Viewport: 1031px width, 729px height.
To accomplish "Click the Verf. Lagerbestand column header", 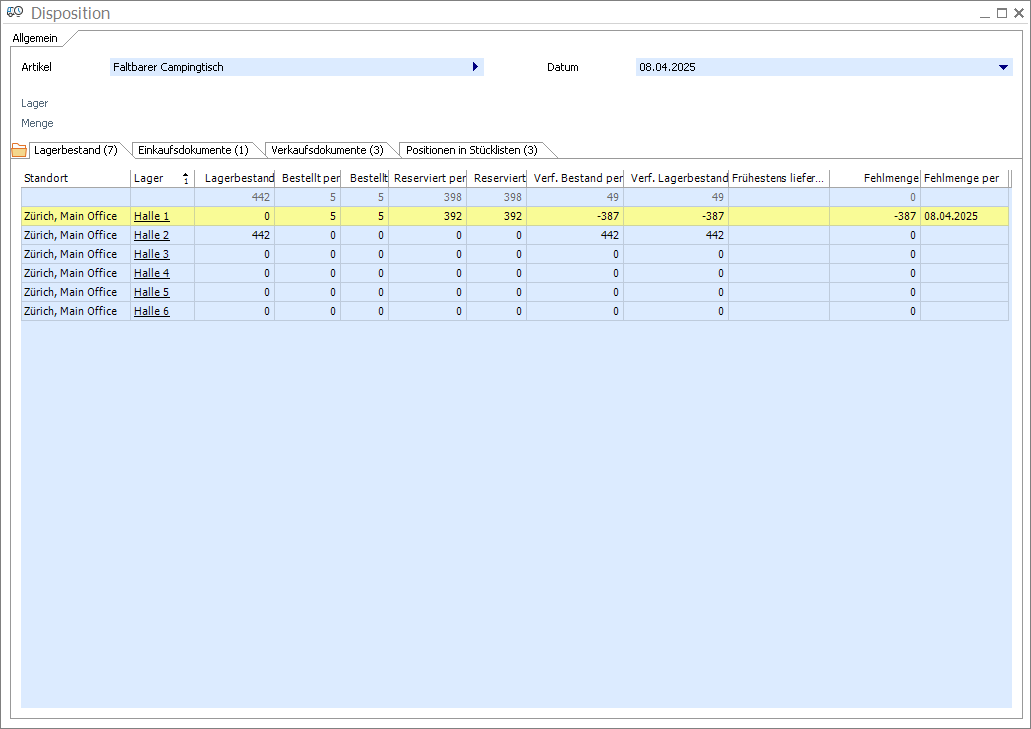I will (676, 178).
